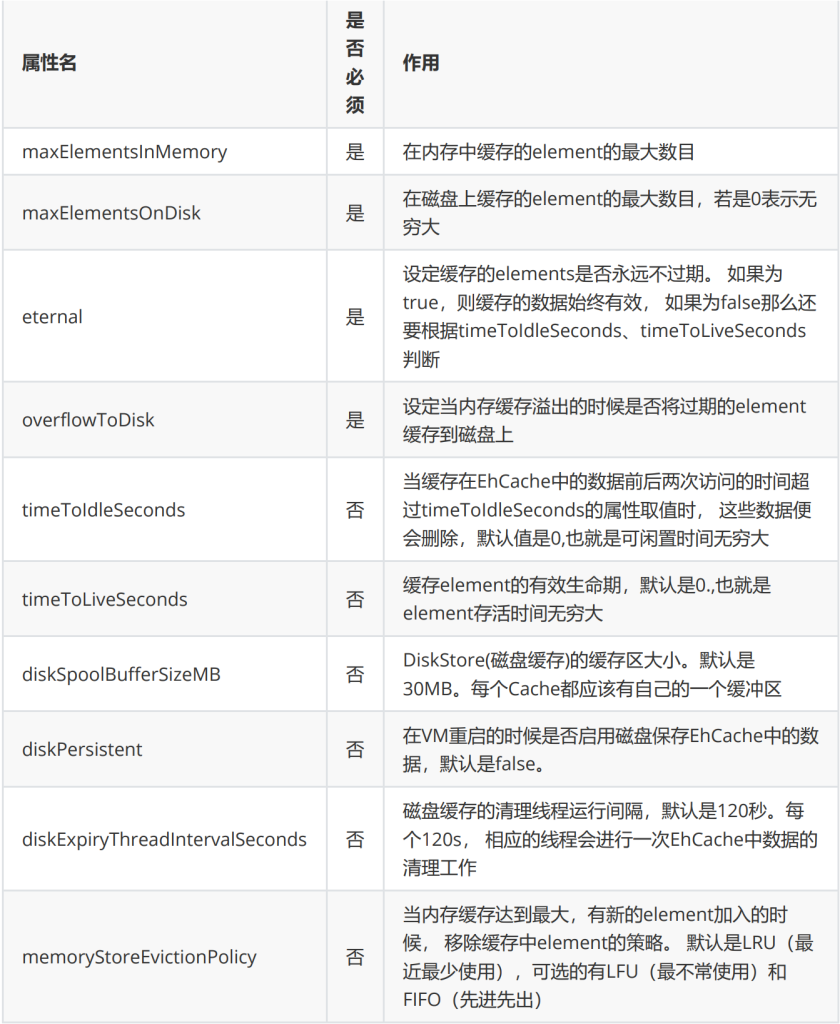This screenshot has width=840, height=1024.
Task: Select the timeToLiveSeconds property name
Action: [x=105, y=600]
